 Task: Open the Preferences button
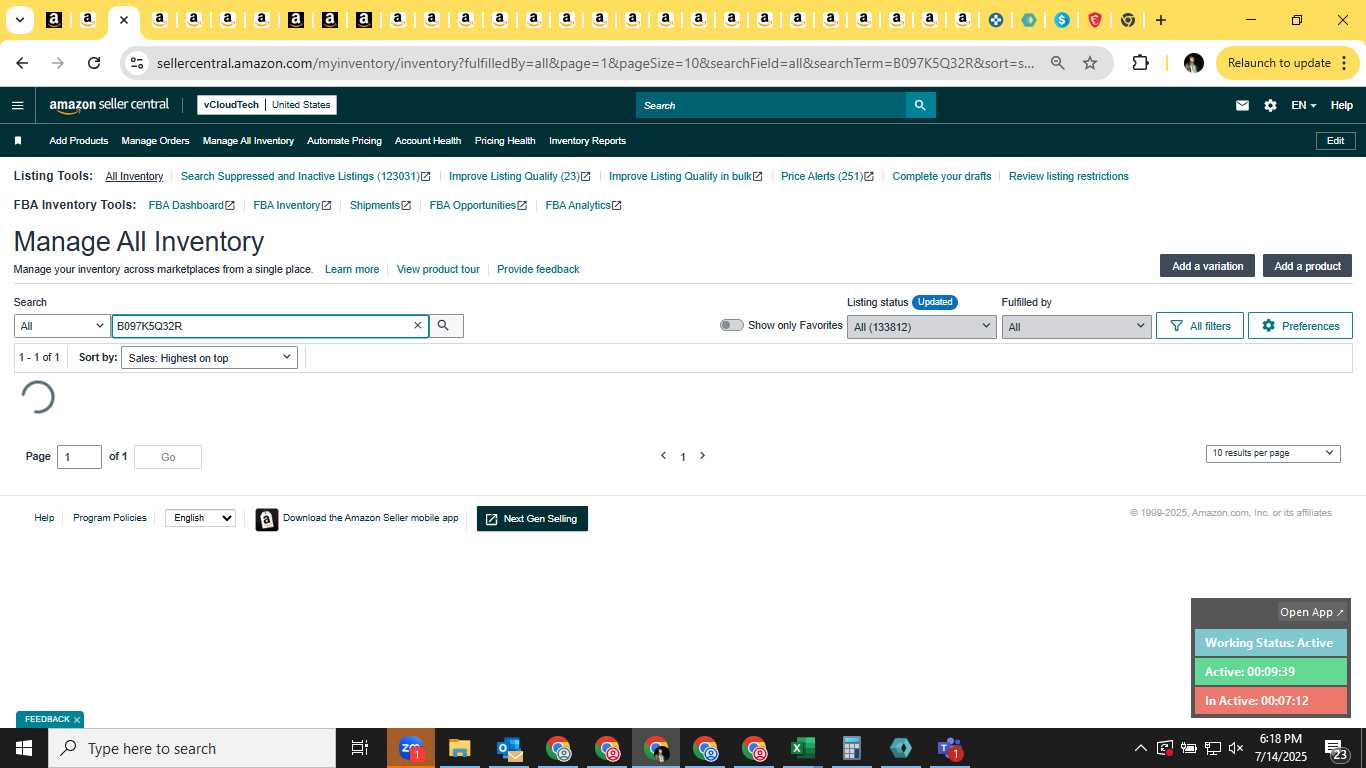(x=1300, y=326)
